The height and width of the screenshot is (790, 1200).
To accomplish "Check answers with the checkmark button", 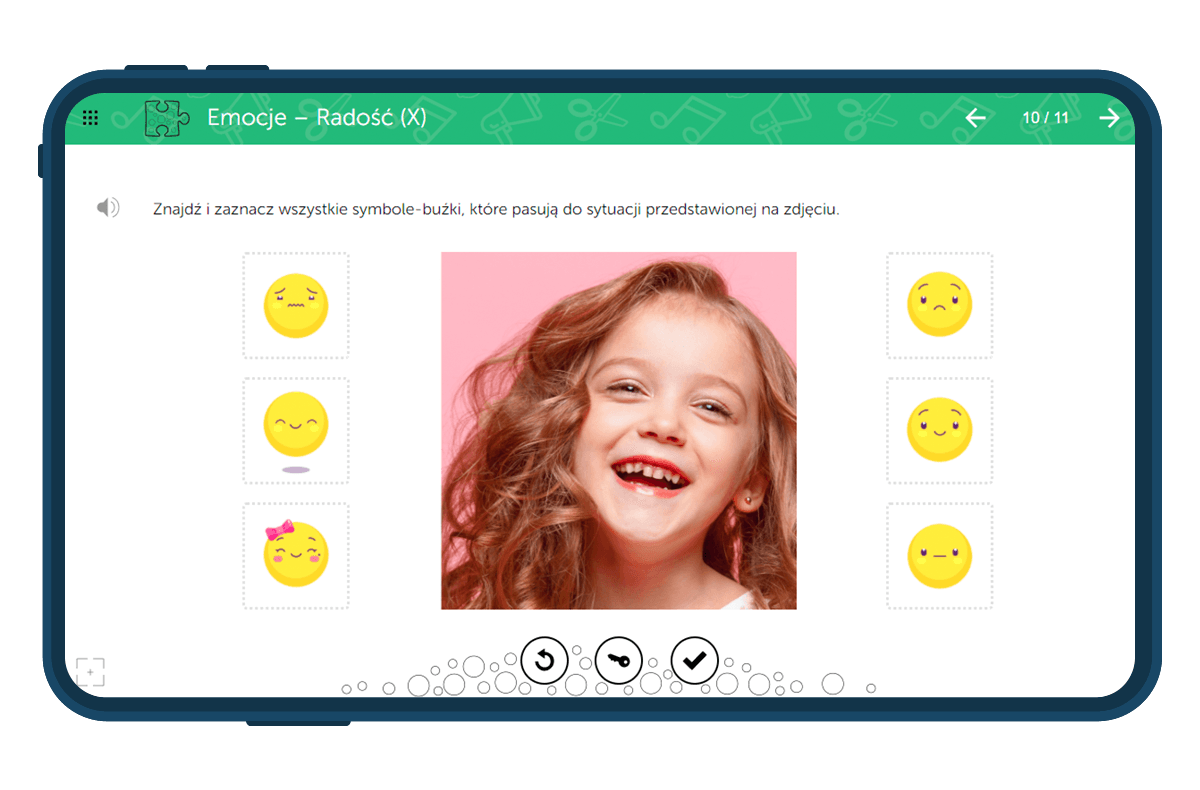I will coord(694,660).
